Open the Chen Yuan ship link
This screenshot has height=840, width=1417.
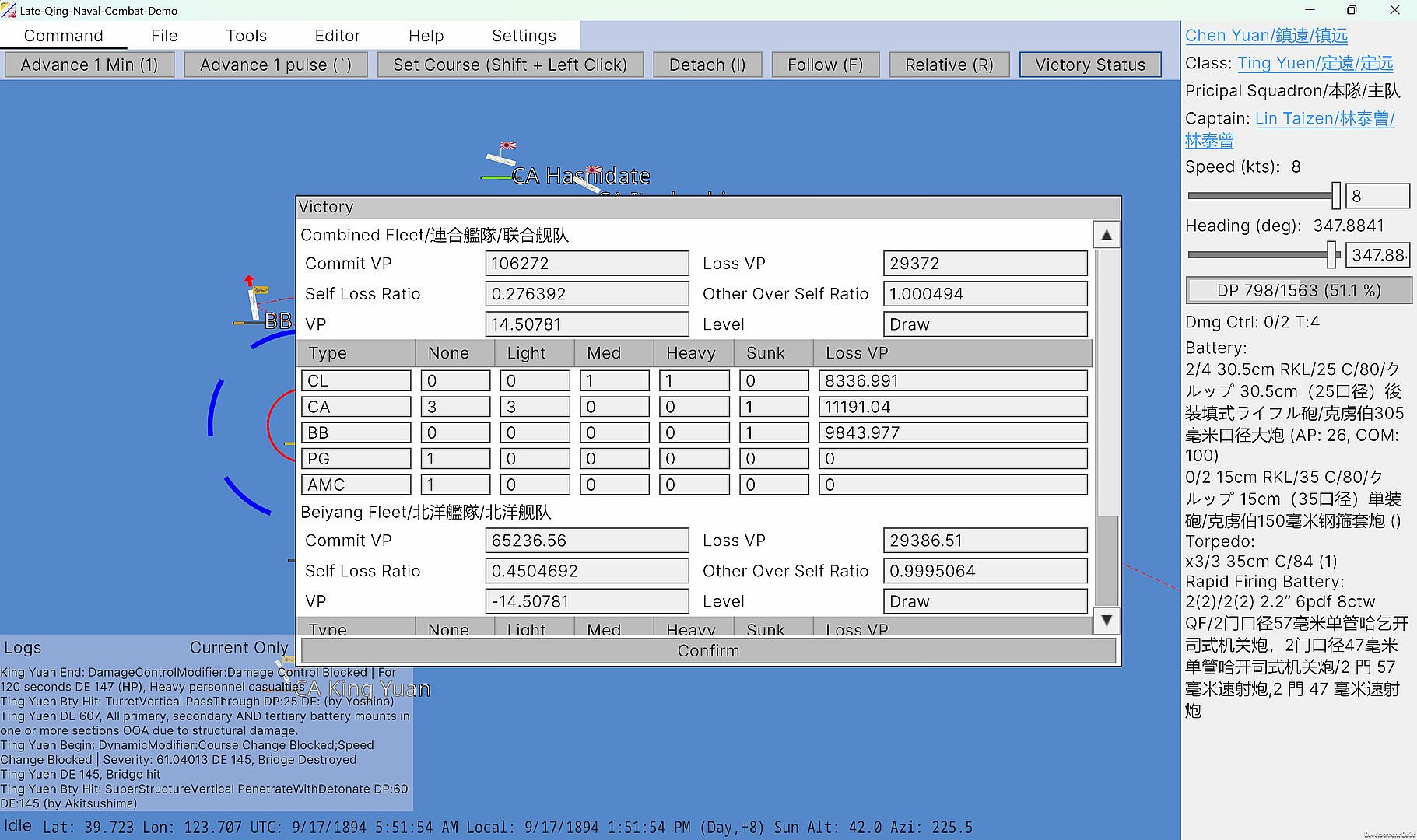1266,36
